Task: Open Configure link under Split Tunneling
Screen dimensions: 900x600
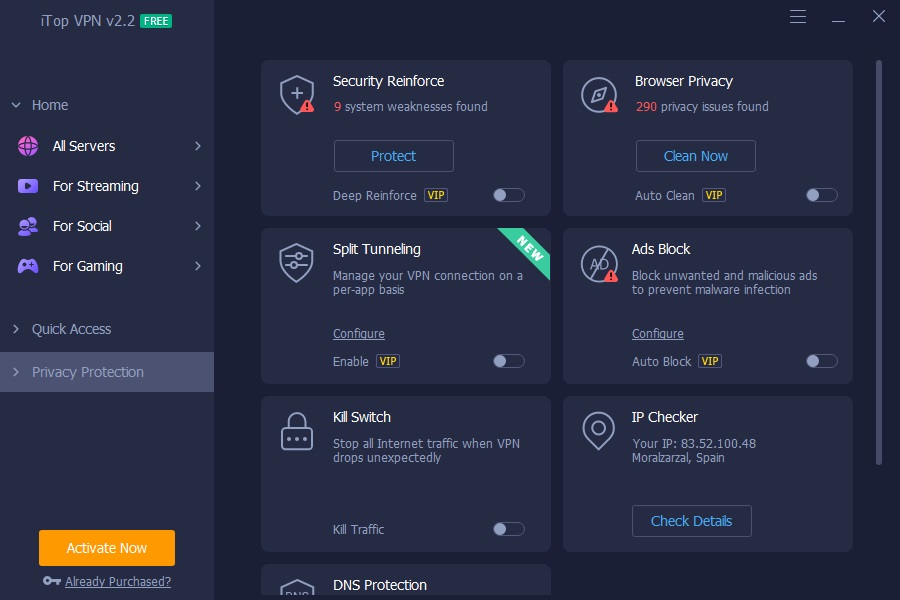Action: tap(359, 334)
